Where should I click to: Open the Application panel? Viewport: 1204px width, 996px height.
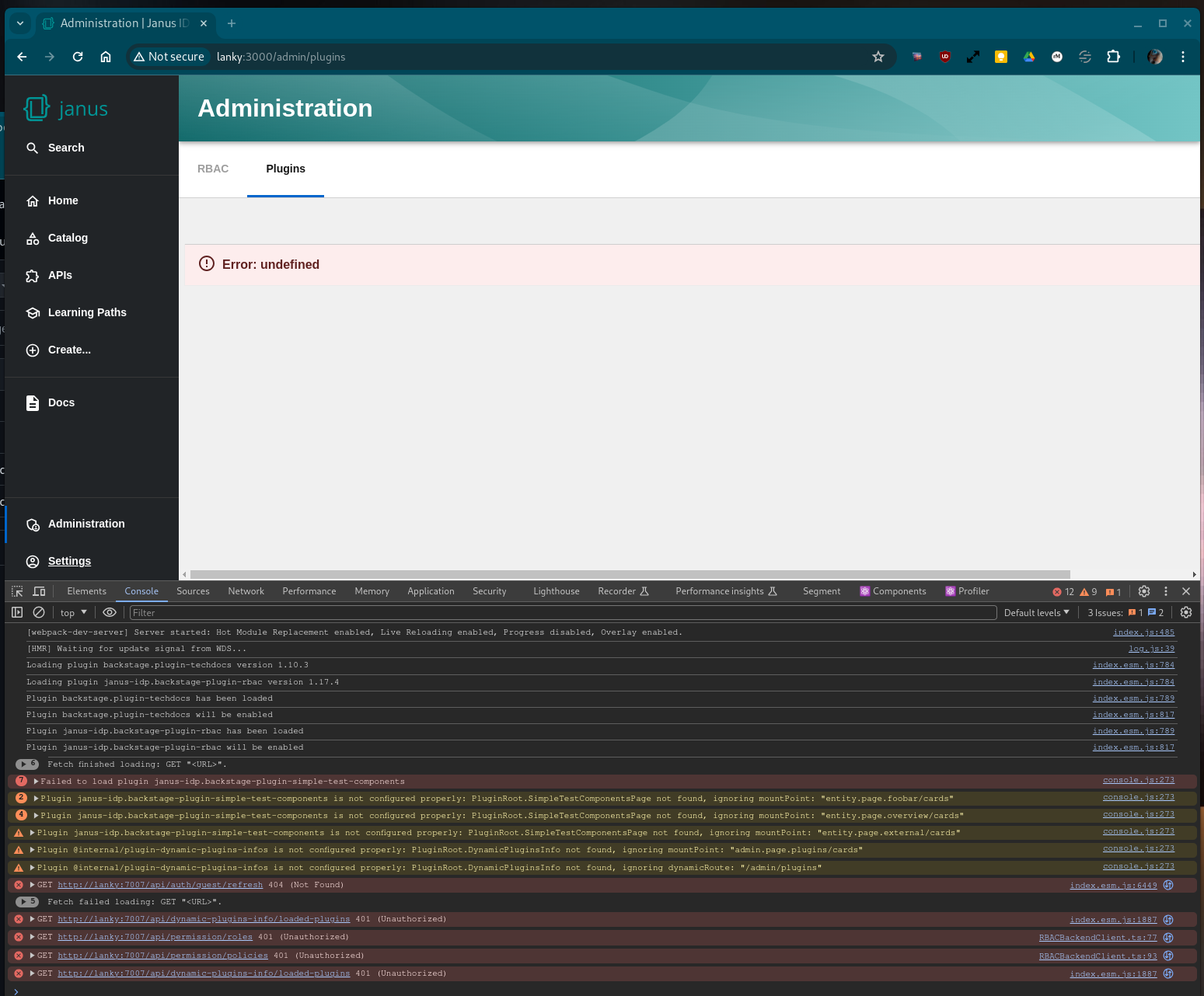pyautogui.click(x=431, y=591)
